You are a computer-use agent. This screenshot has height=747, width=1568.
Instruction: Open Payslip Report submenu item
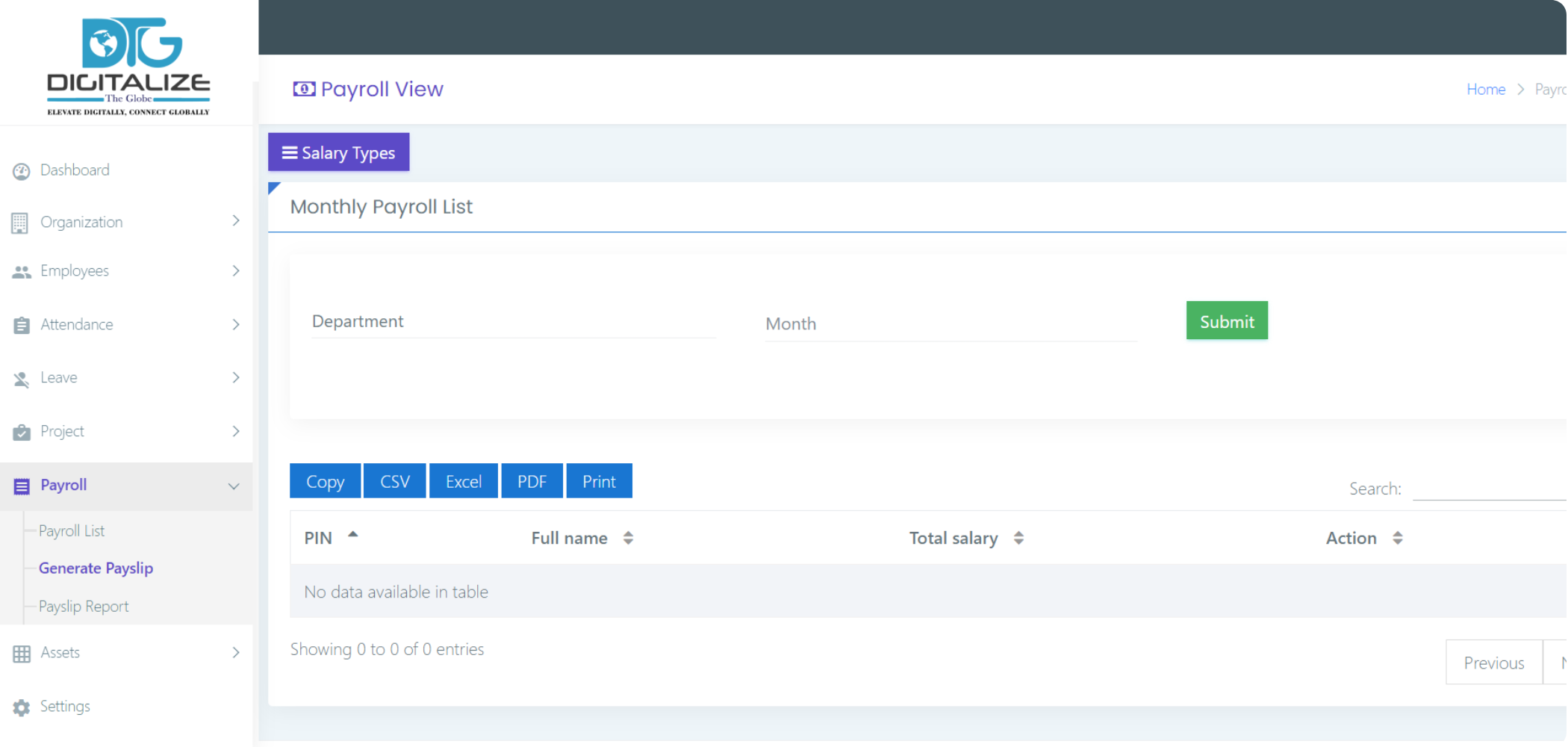click(84, 606)
